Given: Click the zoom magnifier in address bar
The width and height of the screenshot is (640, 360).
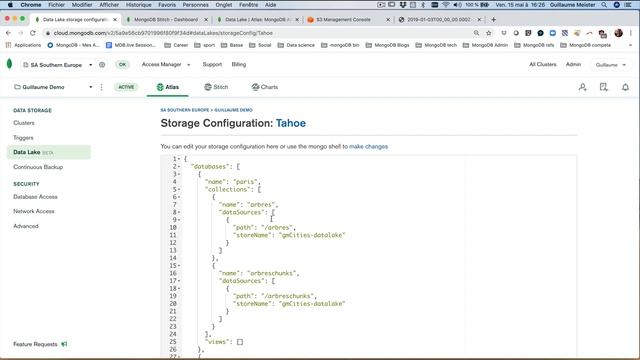Looking at the screenshot, I should point(476,33).
